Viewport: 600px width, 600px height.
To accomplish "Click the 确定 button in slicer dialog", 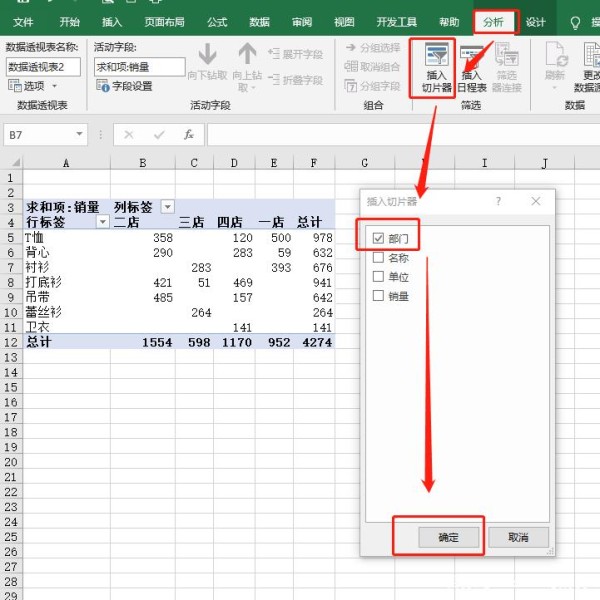I will click(448, 537).
